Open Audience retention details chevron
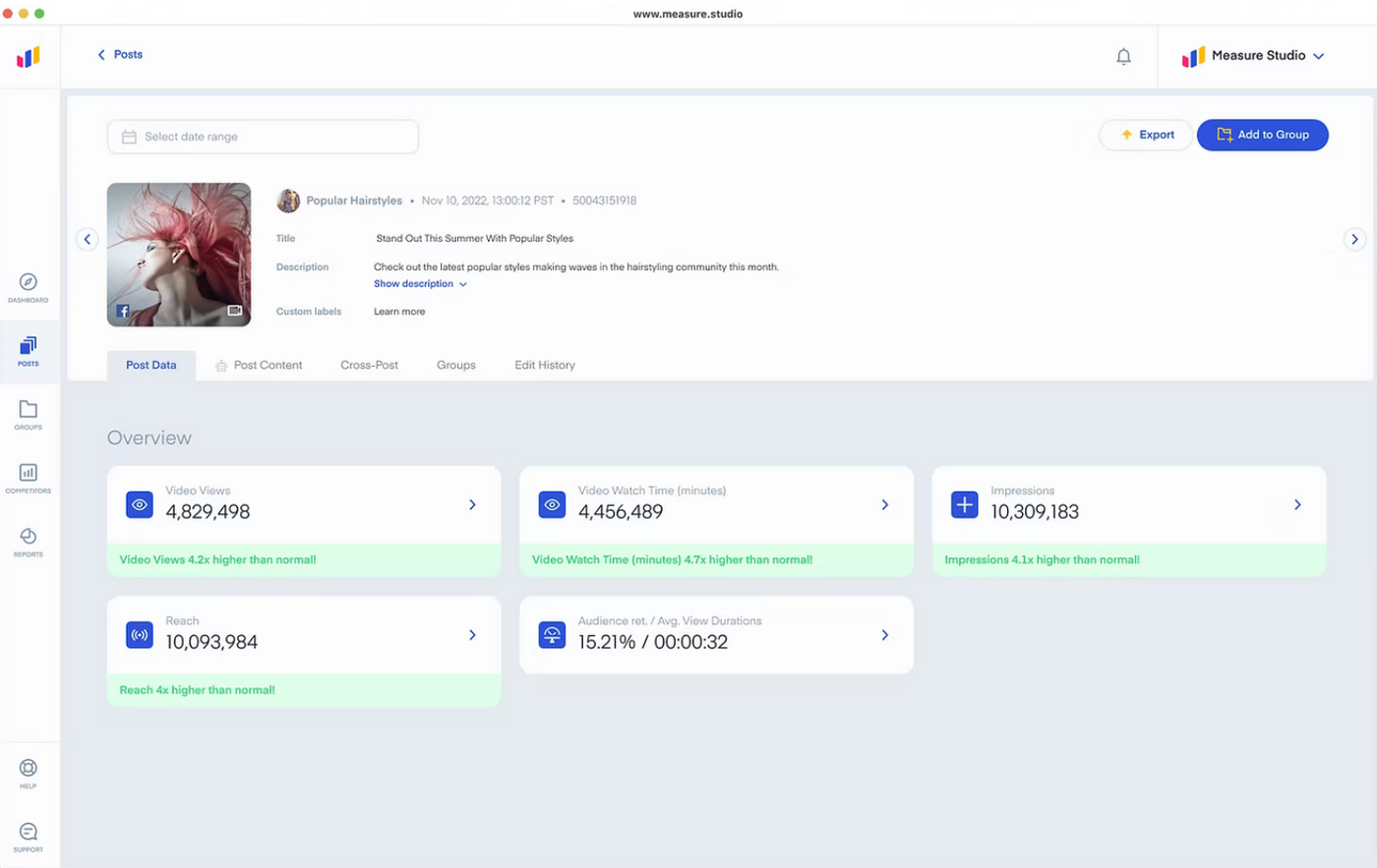1377x868 pixels. (884, 635)
